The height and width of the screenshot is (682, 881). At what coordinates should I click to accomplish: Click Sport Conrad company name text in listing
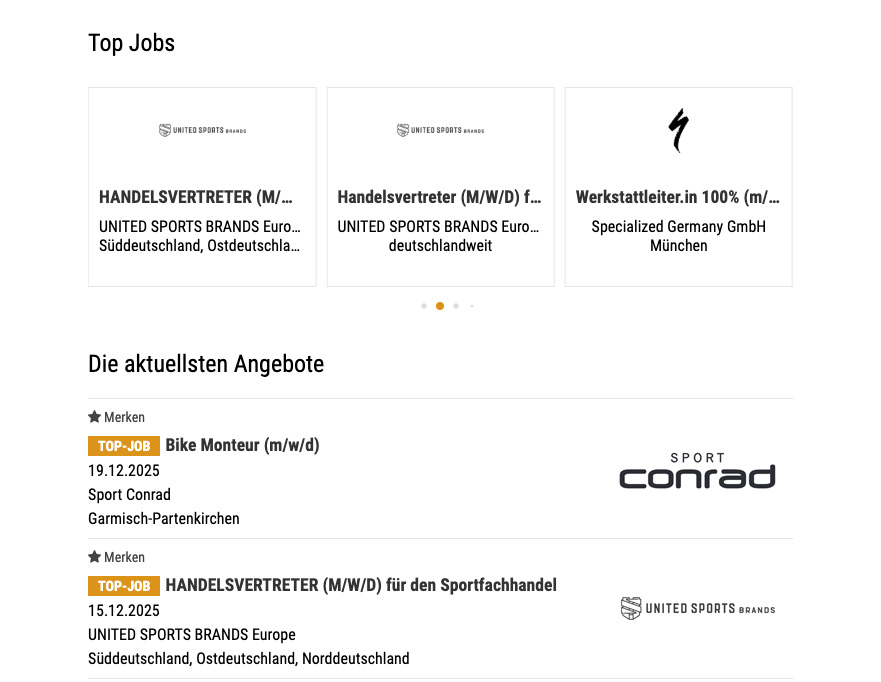129,495
